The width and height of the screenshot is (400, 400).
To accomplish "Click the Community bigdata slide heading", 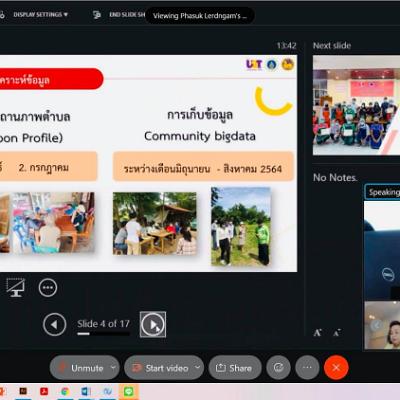I will [200, 136].
